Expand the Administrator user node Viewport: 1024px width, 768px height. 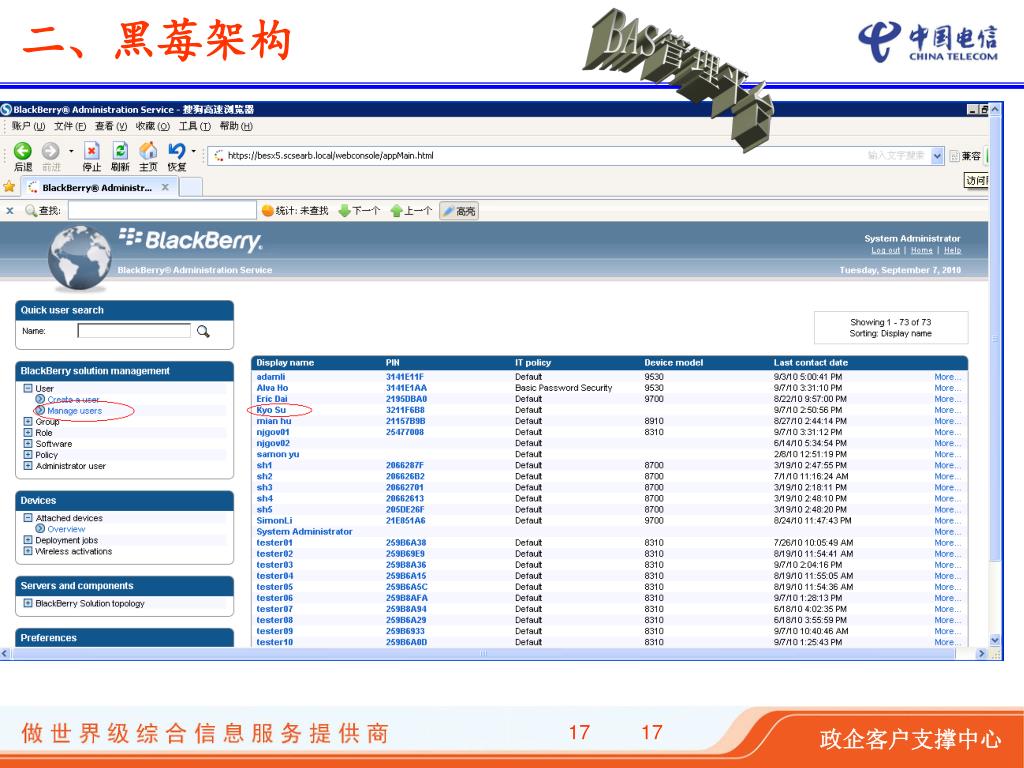click(x=28, y=466)
